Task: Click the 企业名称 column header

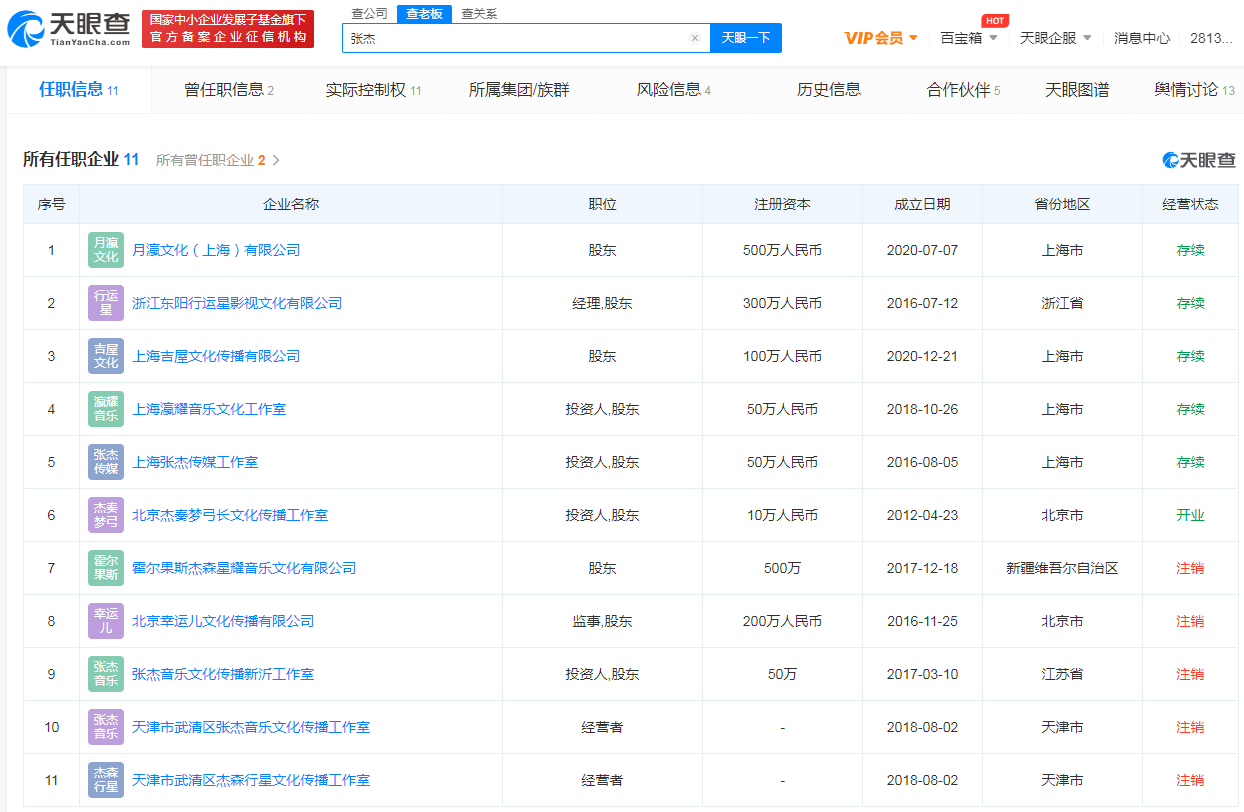Action: click(291, 204)
